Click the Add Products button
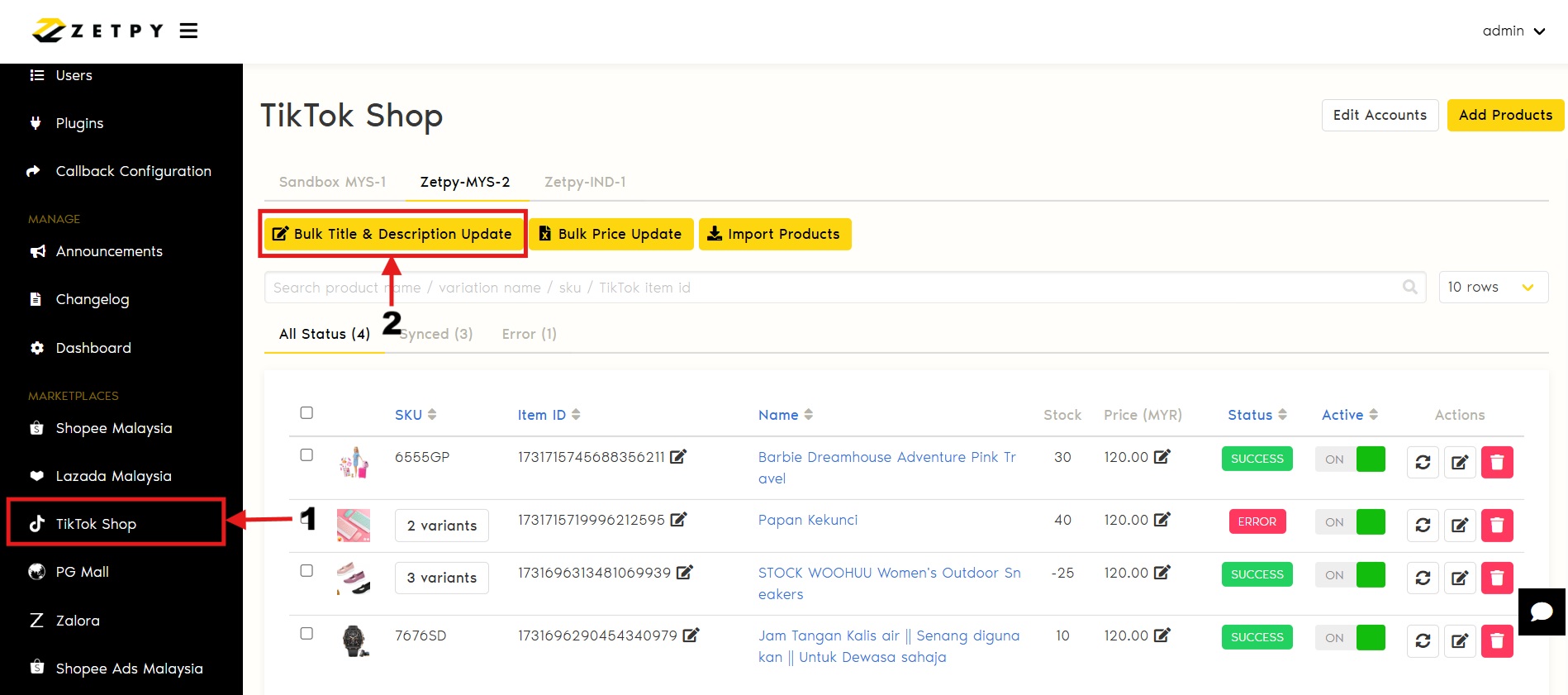This screenshot has width=1568, height=695. tap(1504, 115)
